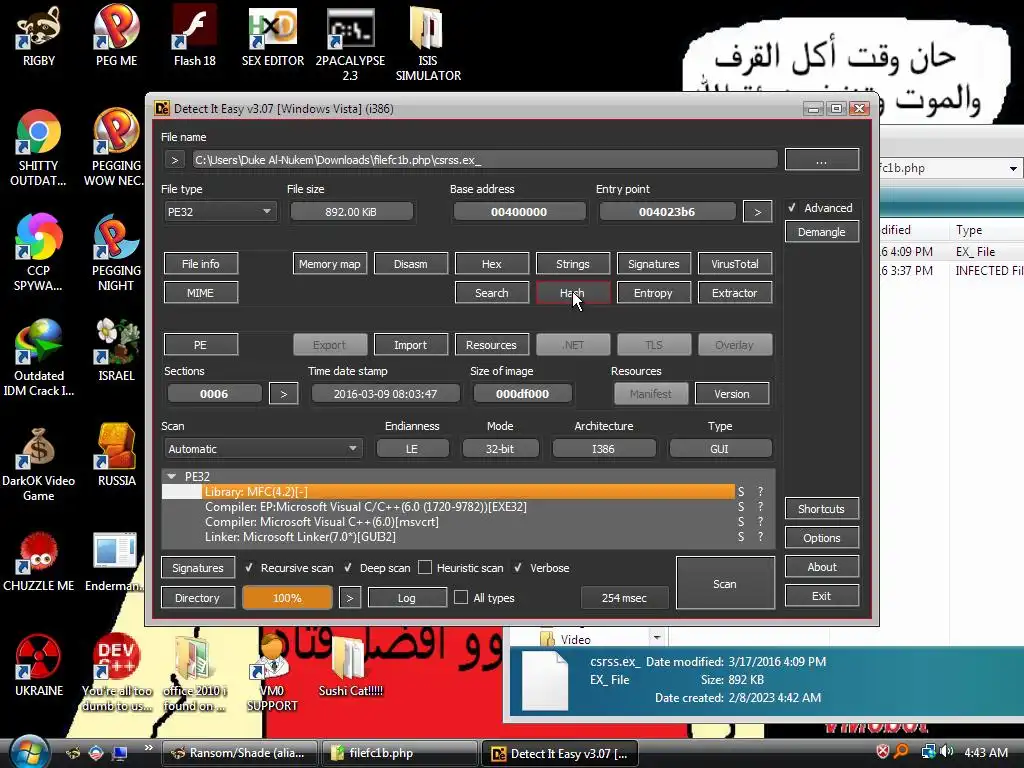Click the volume icon in system tray

(947, 752)
